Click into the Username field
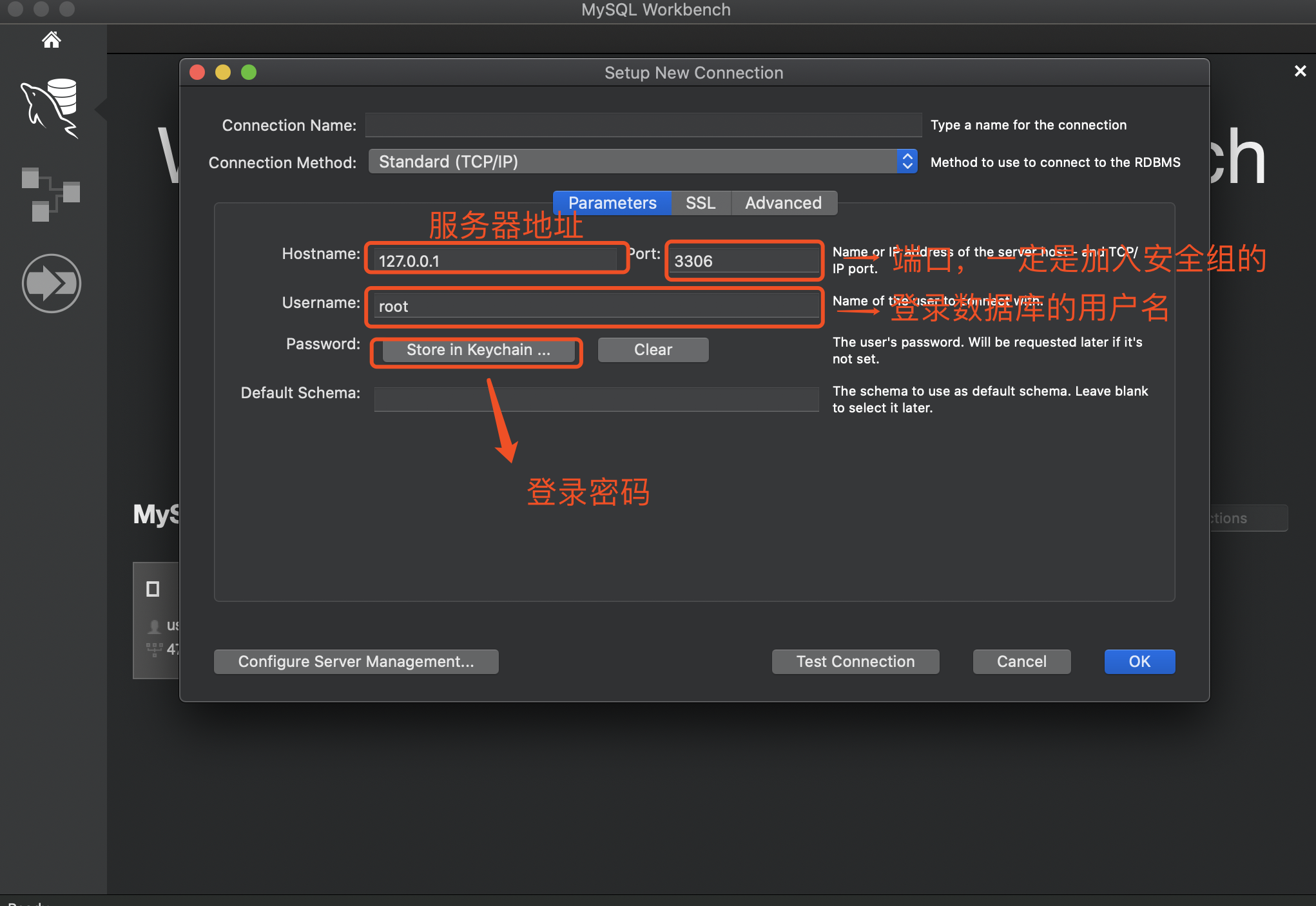Screen dimensions: 1316x906 [x=596, y=305]
